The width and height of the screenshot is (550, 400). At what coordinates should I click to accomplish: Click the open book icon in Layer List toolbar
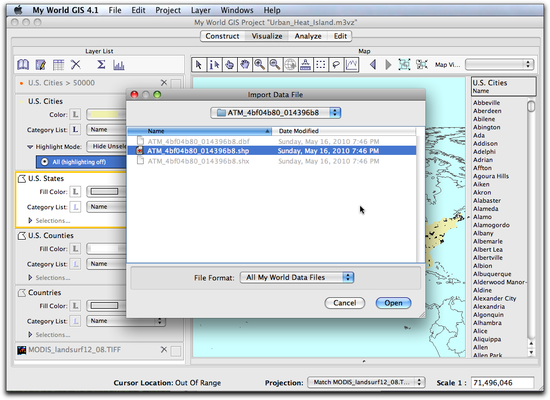click(x=23, y=65)
